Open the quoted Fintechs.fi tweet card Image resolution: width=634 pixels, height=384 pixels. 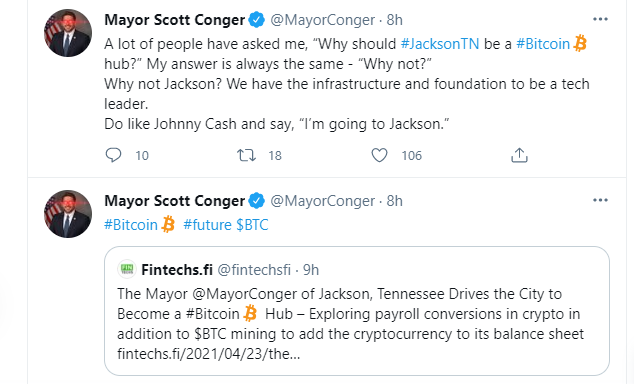[357, 311]
